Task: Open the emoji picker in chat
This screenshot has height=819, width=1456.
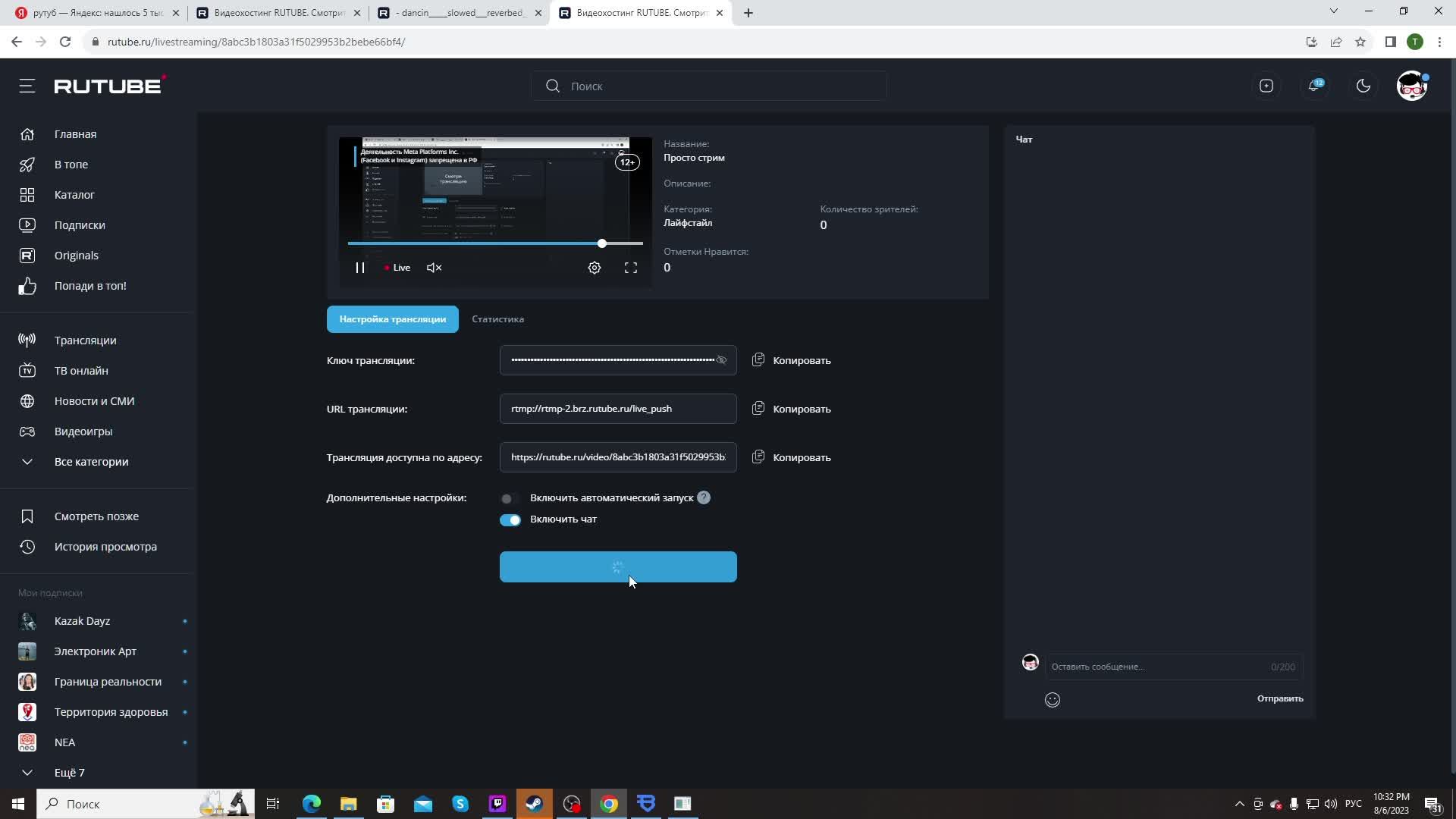Action: (x=1052, y=700)
